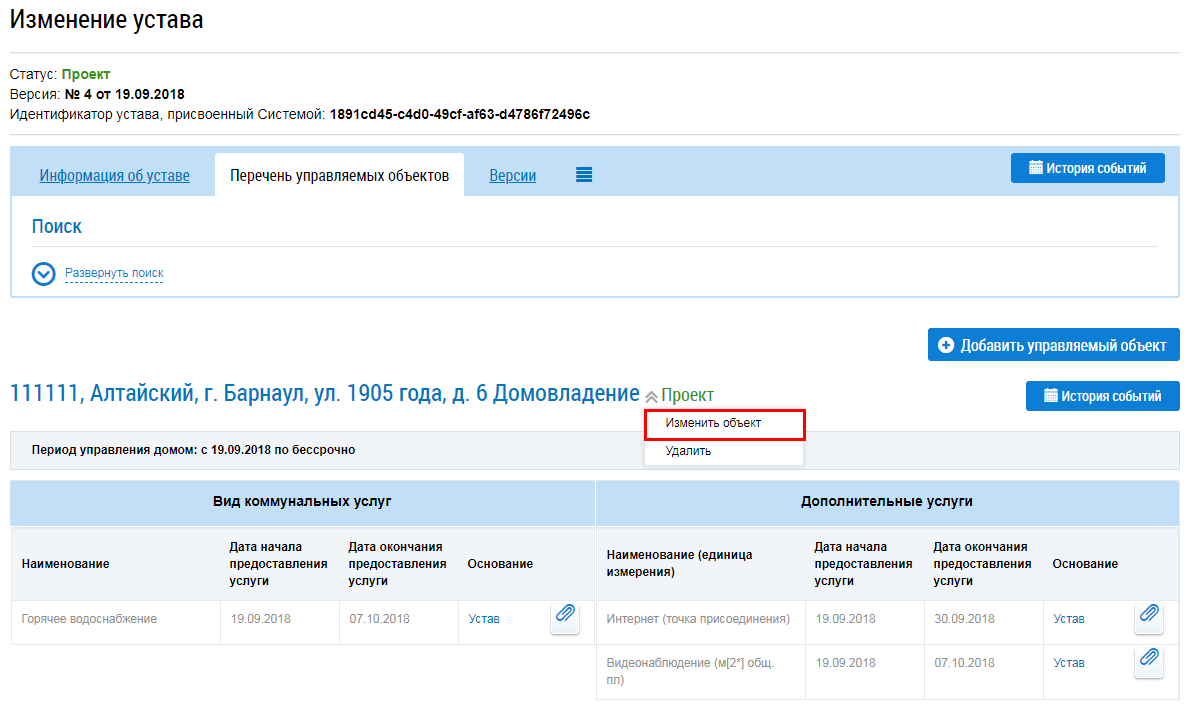The width and height of the screenshot is (1193, 711).
Task: Click the Развернуть поиск link
Action: coord(114,273)
